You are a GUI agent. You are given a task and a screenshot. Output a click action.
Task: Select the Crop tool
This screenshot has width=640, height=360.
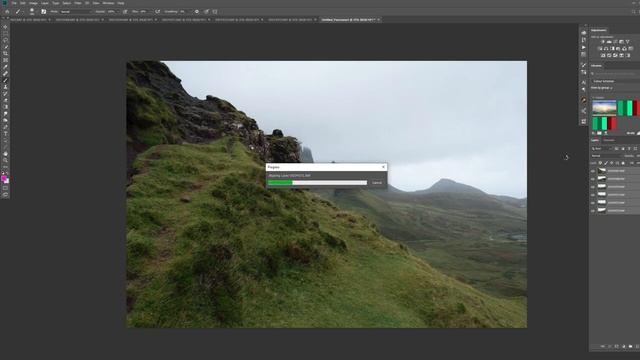point(5,53)
